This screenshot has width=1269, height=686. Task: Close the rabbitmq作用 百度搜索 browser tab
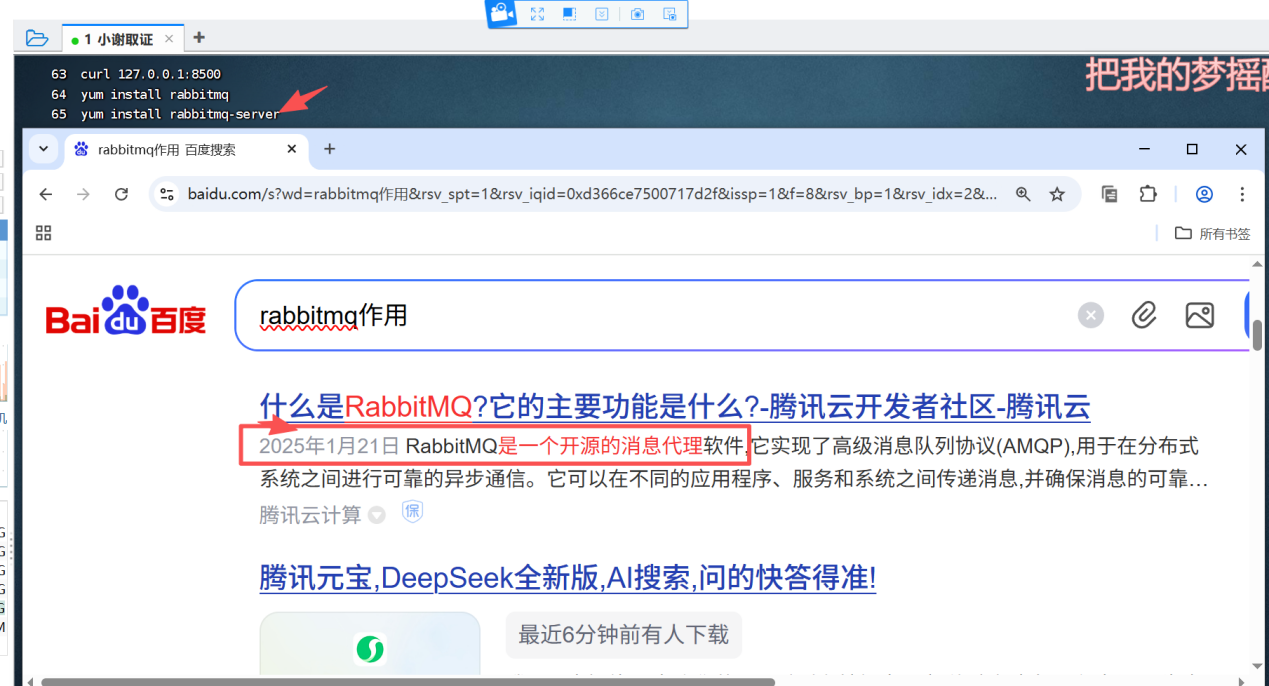pyautogui.click(x=292, y=149)
